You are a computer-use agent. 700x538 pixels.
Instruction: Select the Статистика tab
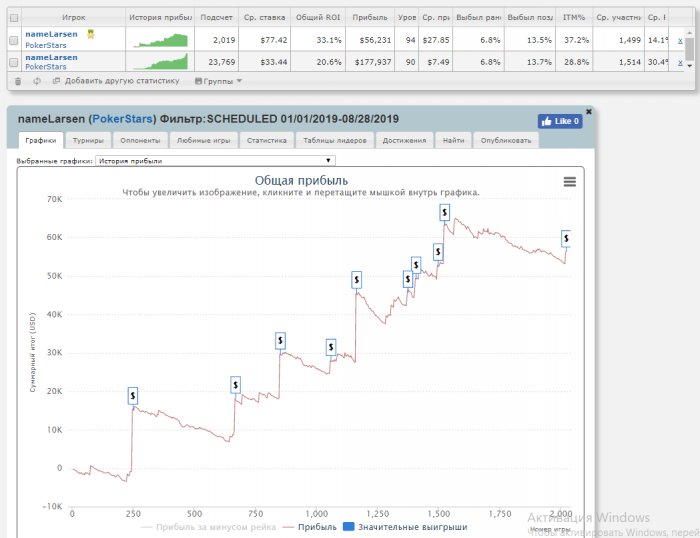click(x=267, y=140)
